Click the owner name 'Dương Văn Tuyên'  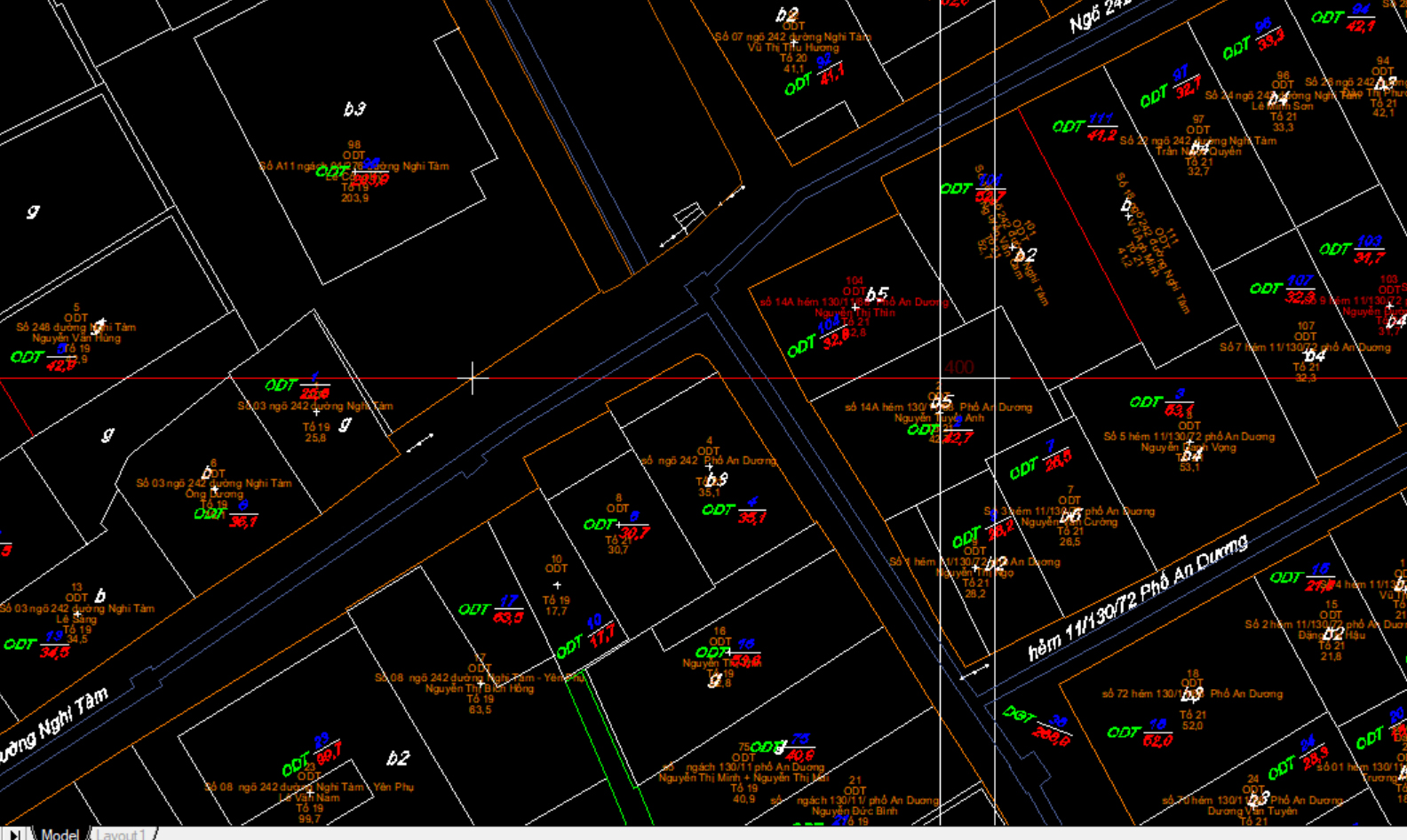(1252, 810)
